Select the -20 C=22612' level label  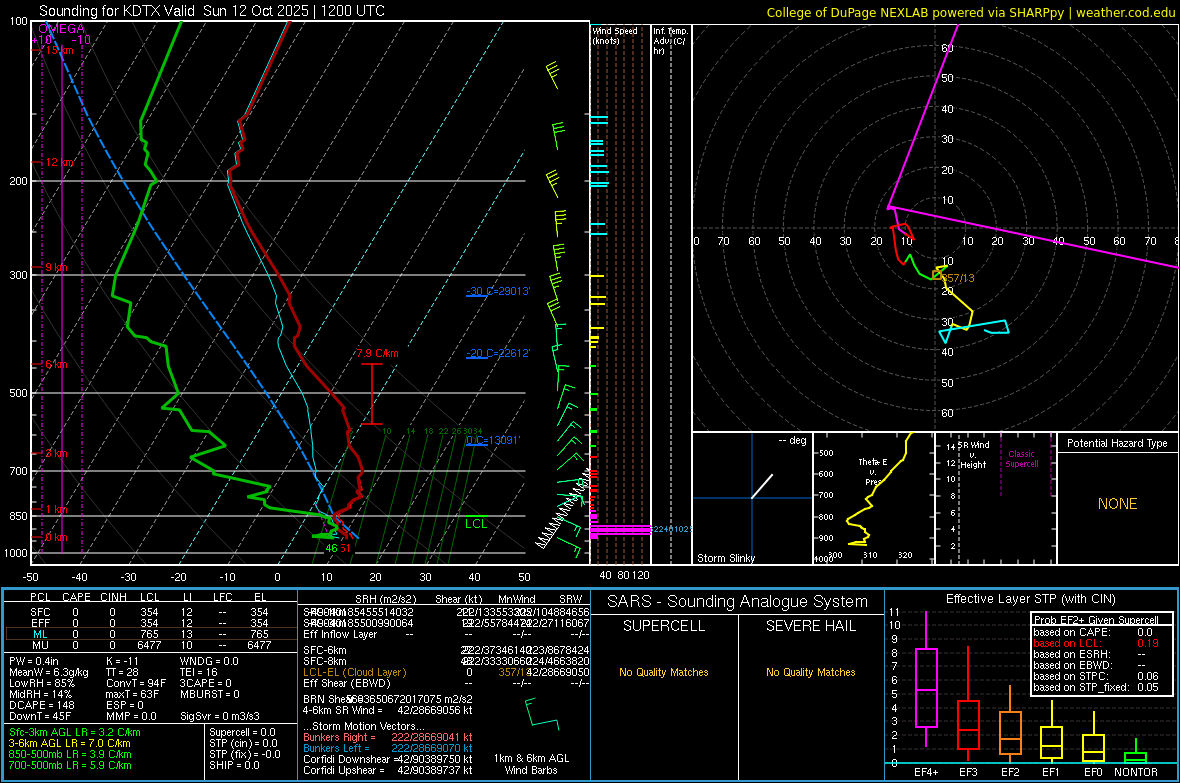pos(498,353)
